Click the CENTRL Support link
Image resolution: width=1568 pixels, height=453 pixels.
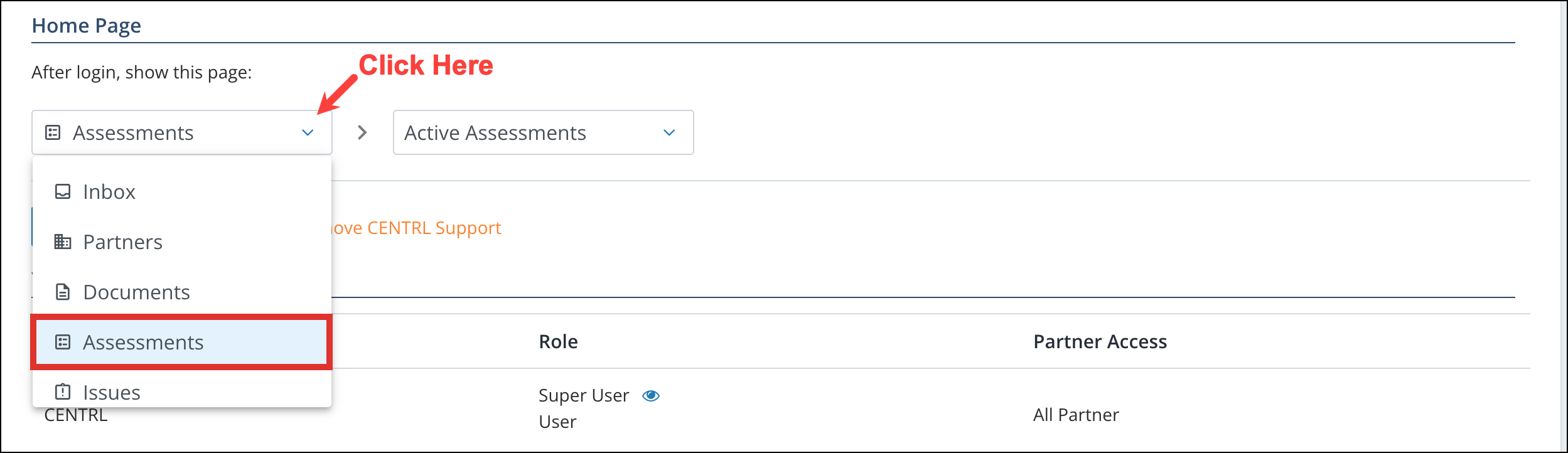414,228
